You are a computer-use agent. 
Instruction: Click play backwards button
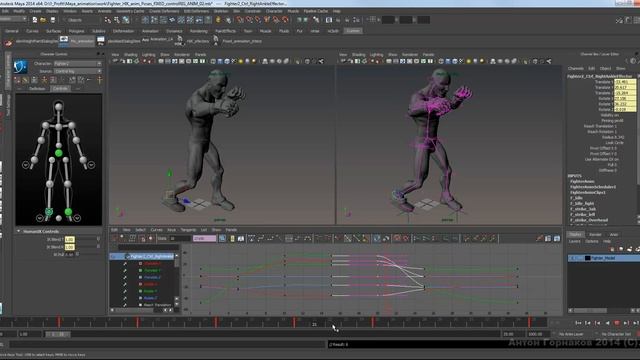pos(607,323)
